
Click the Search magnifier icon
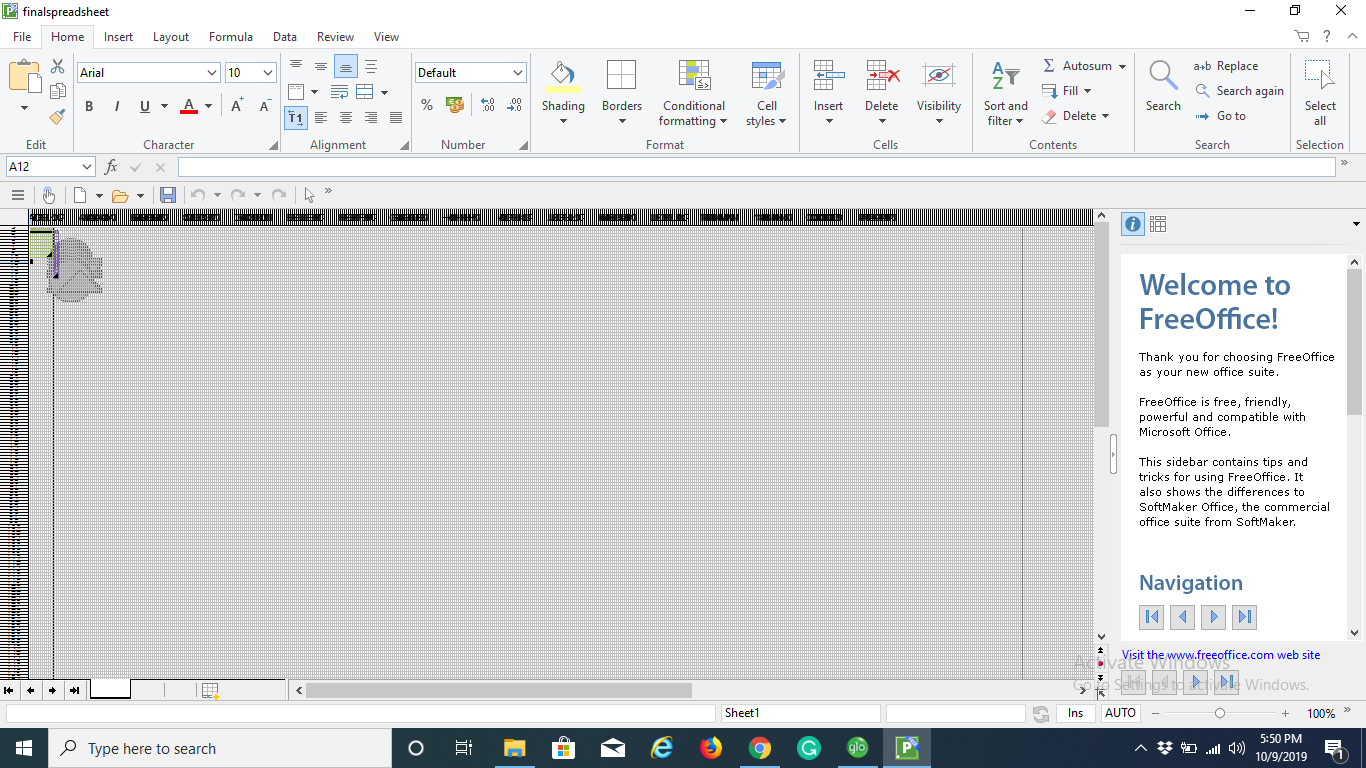pos(1163,76)
